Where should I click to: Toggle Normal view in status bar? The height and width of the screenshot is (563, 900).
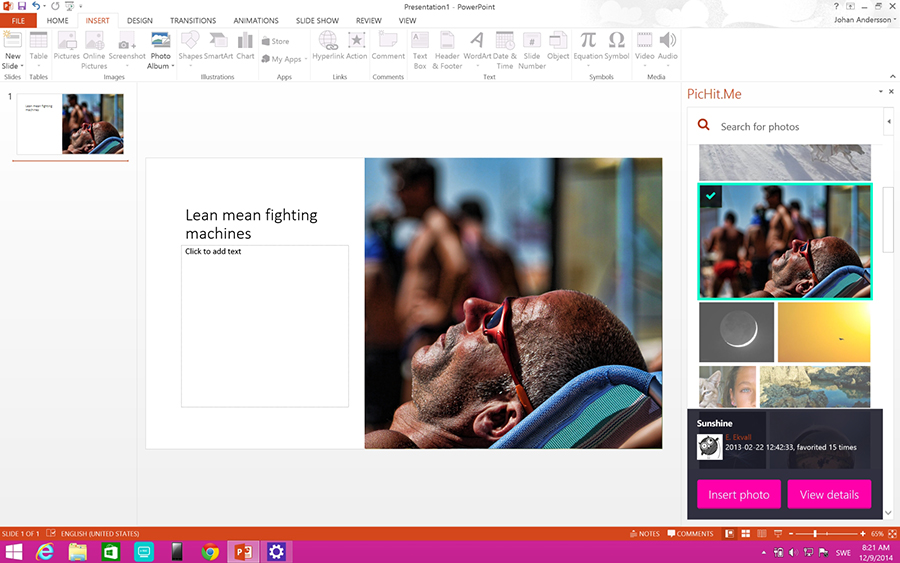point(730,534)
